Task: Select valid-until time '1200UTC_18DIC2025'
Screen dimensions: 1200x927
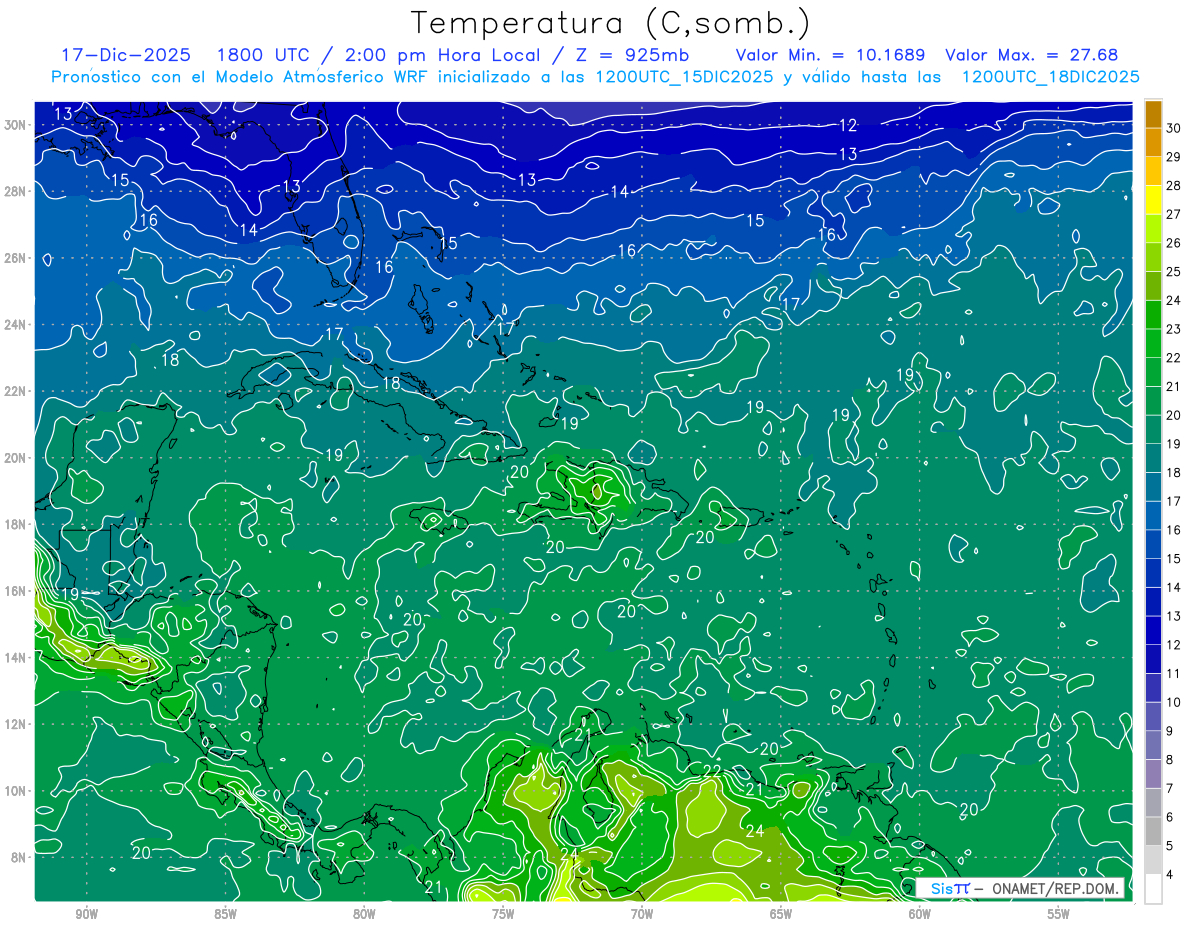Action: 1051,77
